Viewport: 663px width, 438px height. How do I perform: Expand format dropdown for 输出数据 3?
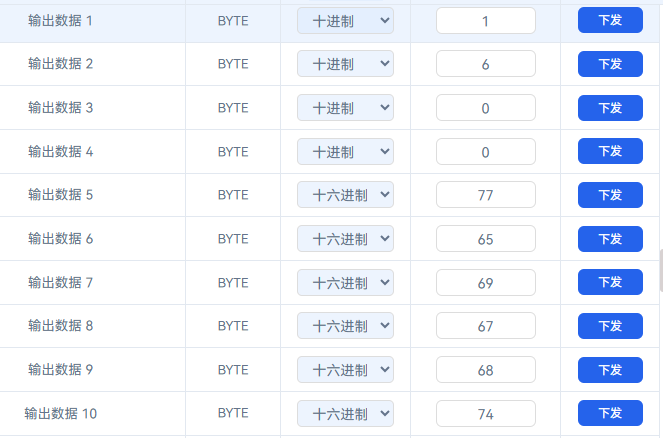[345, 108]
